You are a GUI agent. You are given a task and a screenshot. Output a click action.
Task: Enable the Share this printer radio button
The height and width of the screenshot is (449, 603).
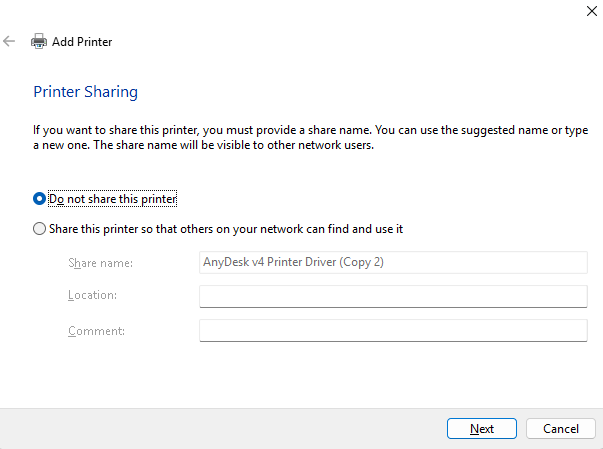(40, 229)
